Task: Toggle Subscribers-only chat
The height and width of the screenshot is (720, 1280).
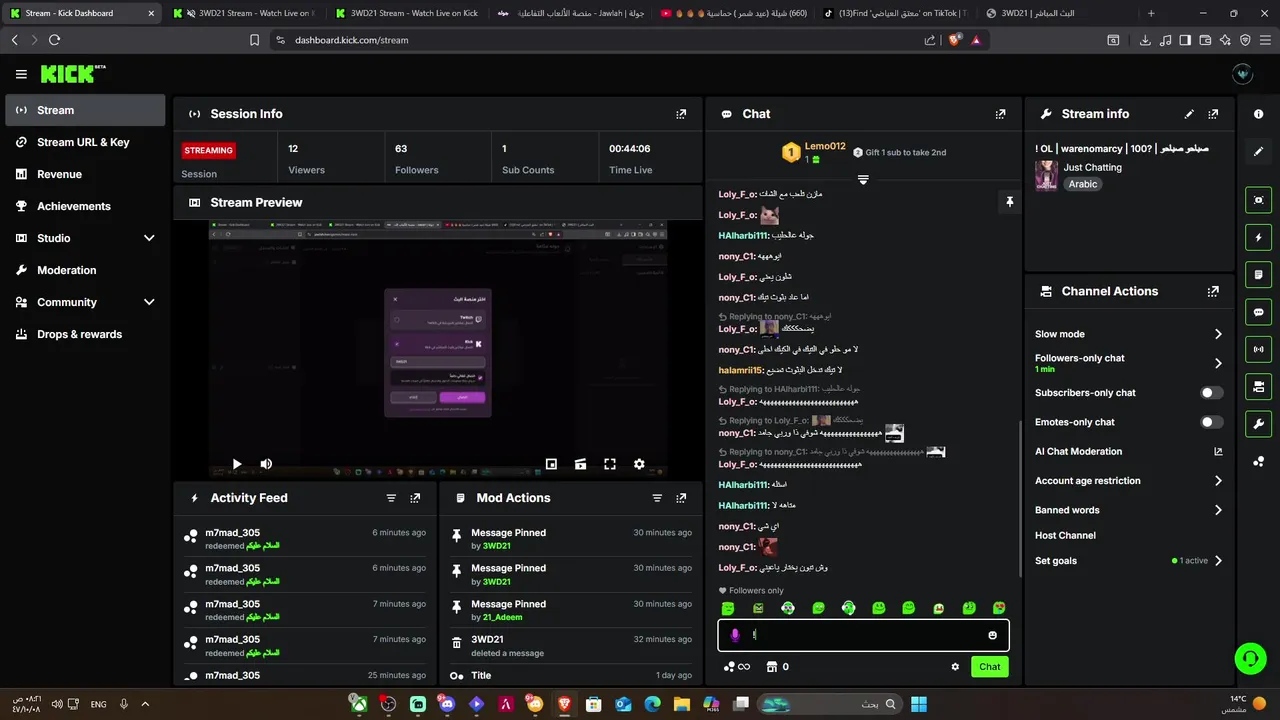Action: tap(1212, 393)
